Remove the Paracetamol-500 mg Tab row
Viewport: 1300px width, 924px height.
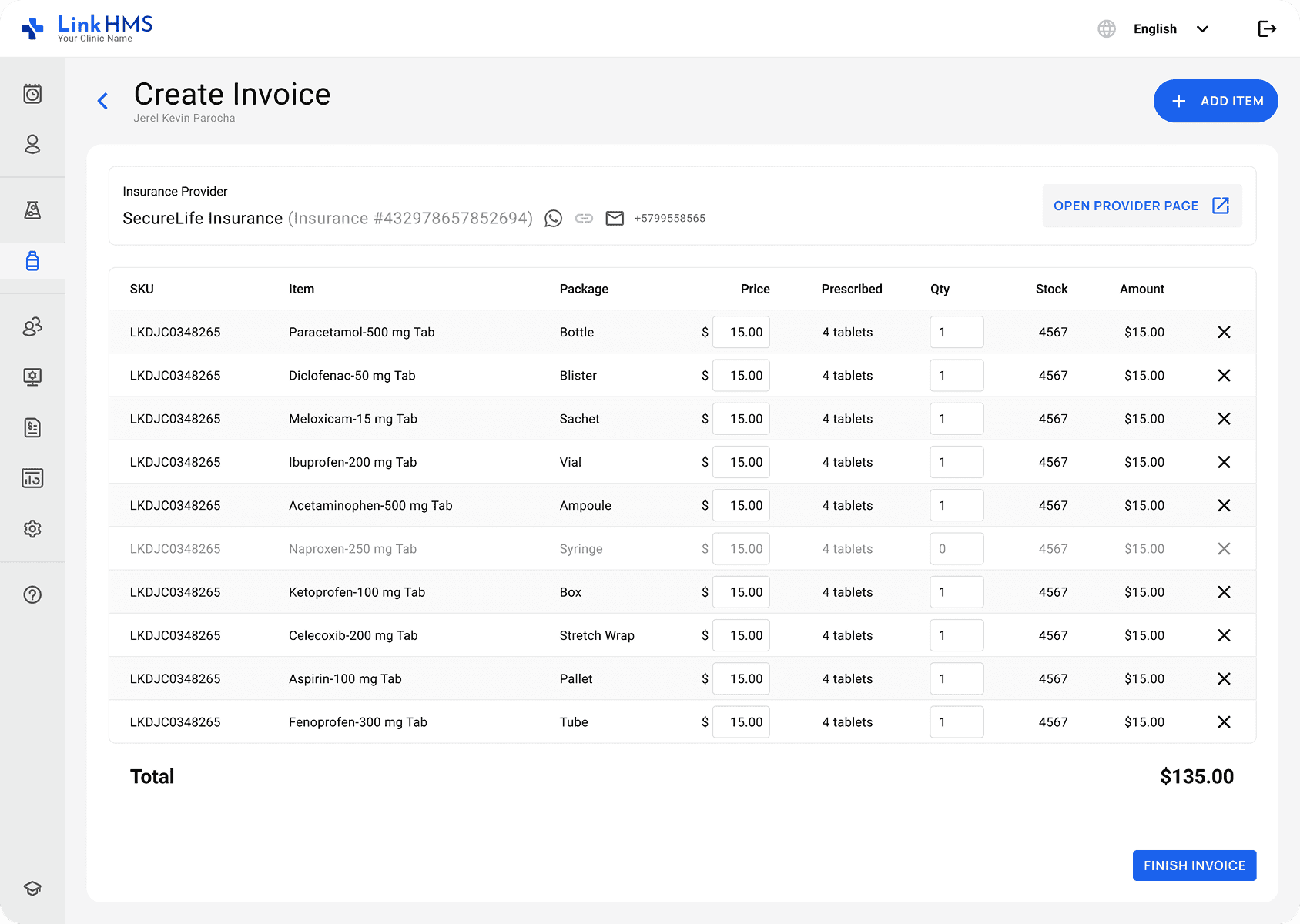[x=1224, y=333]
